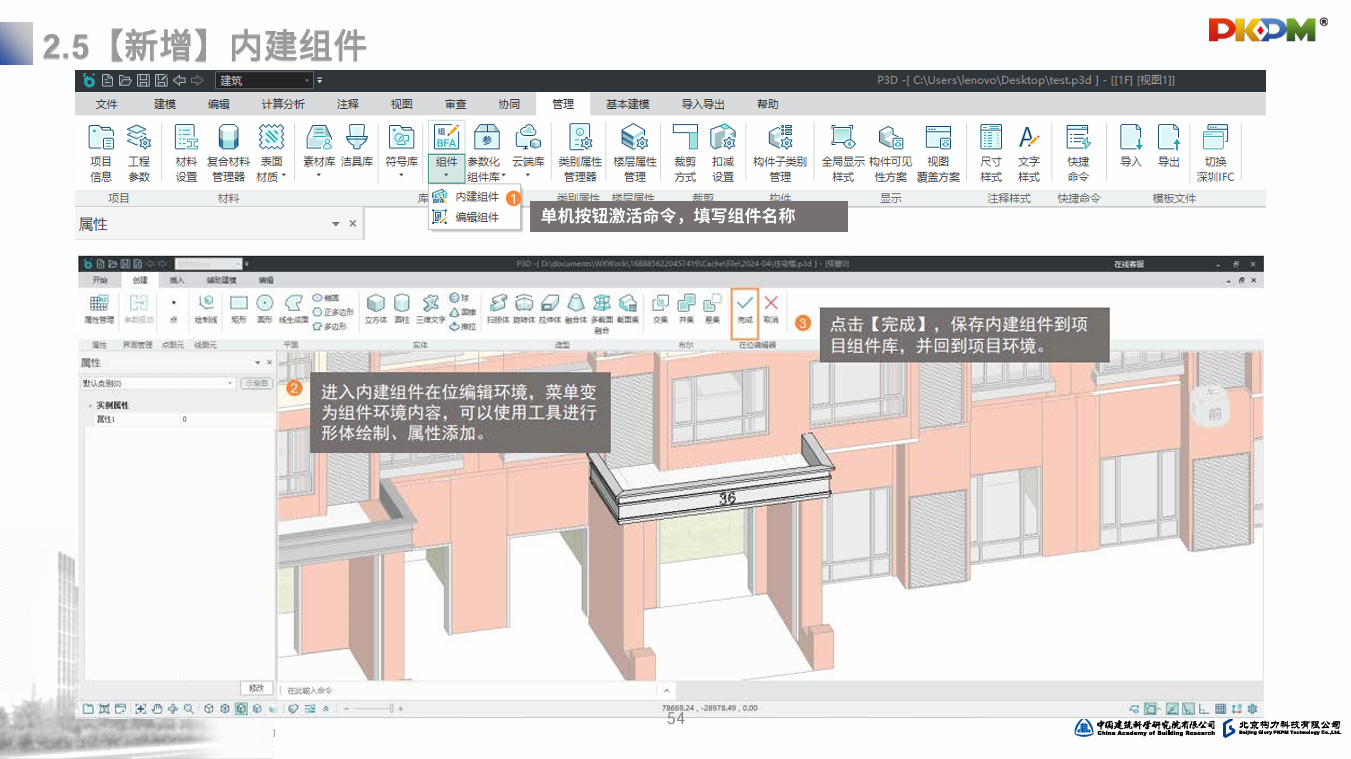
Task: Switch to the 计算分析 tab
Action: 283,104
